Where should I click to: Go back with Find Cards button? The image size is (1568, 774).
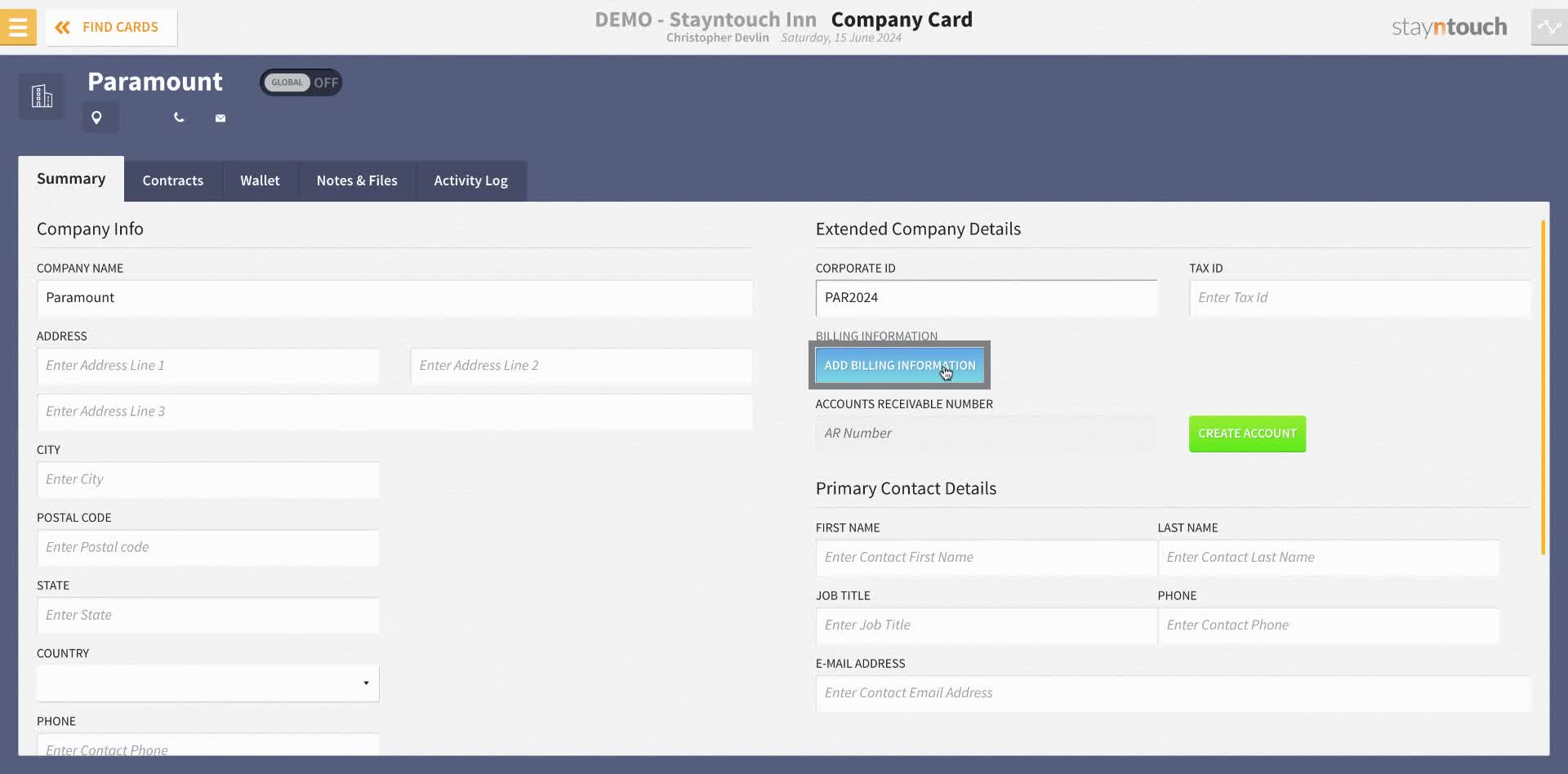[111, 27]
